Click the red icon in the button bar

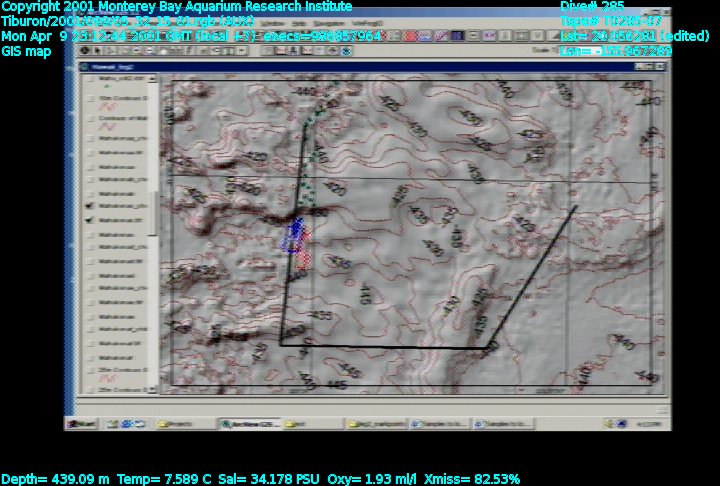pyautogui.click(x=410, y=35)
